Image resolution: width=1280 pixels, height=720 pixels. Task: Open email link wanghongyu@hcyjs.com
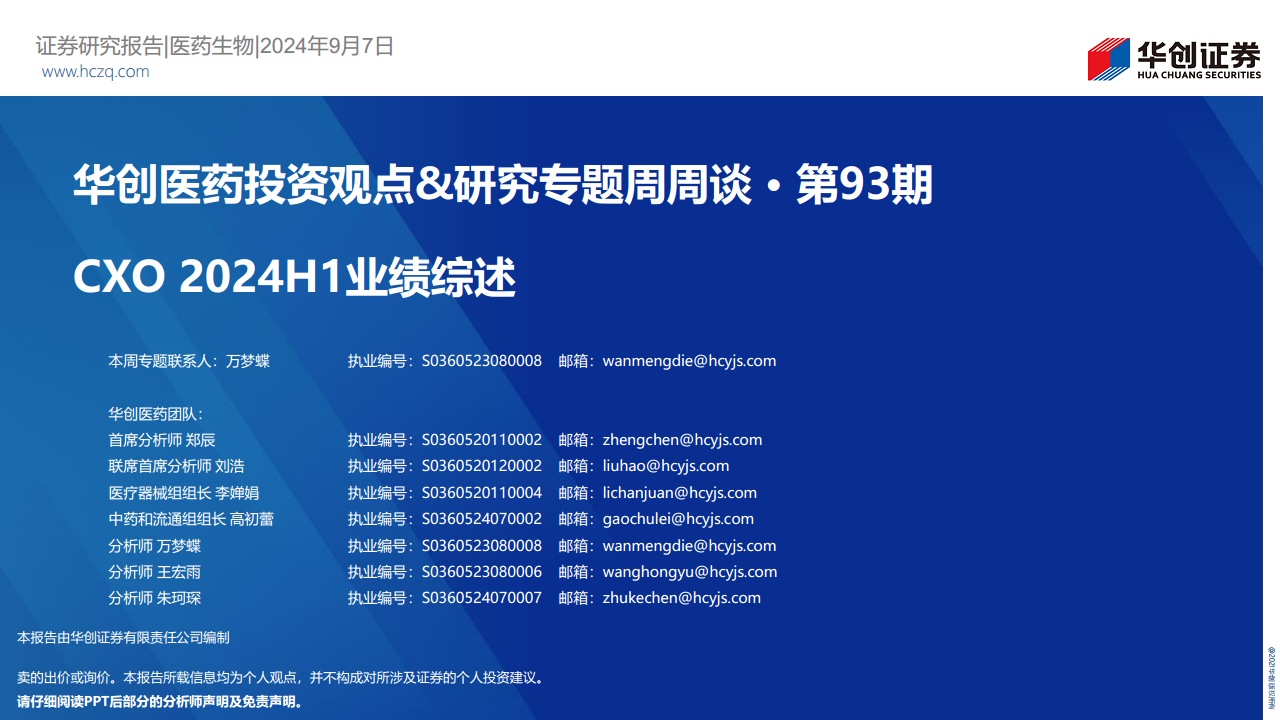click(x=690, y=572)
